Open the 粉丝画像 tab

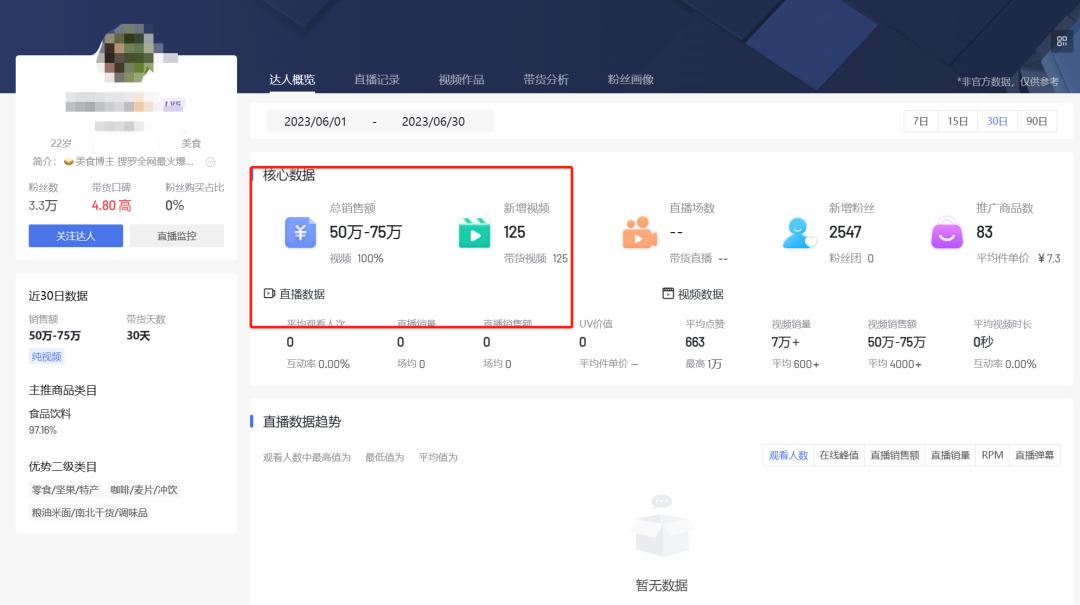(630, 79)
